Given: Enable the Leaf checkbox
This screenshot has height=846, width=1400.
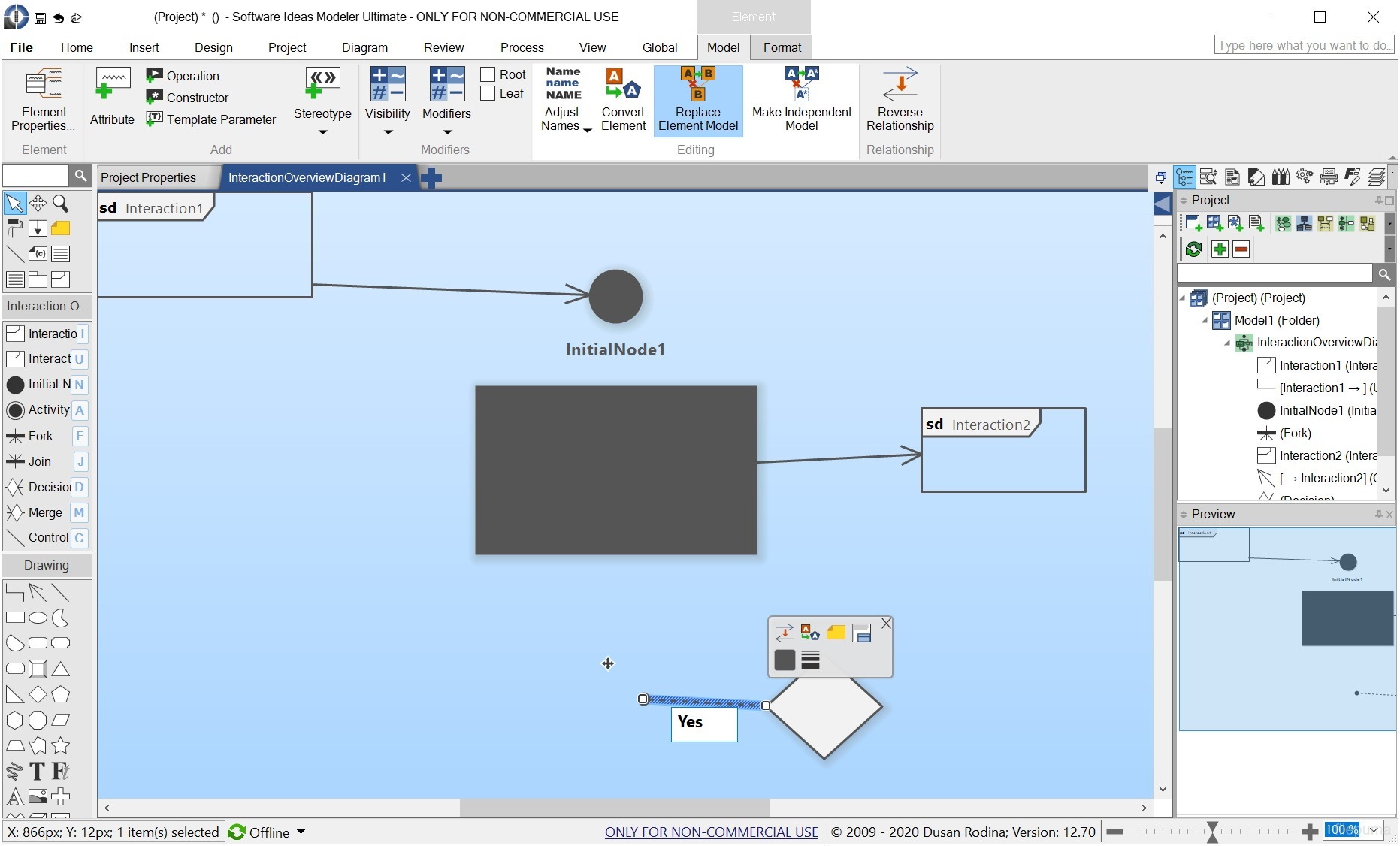Looking at the screenshot, I should pyautogui.click(x=486, y=93).
